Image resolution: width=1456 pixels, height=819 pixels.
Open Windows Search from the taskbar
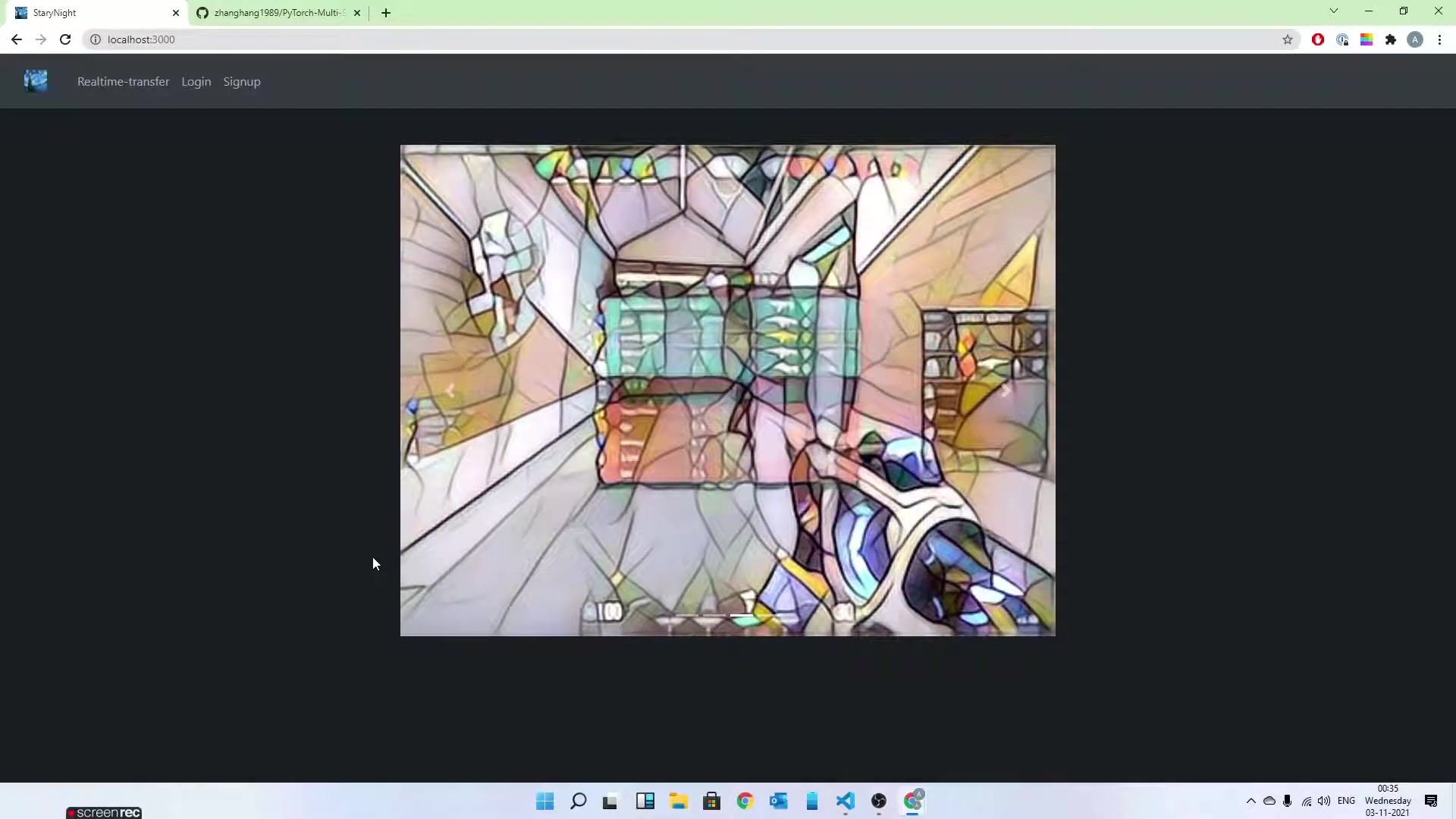(578, 802)
